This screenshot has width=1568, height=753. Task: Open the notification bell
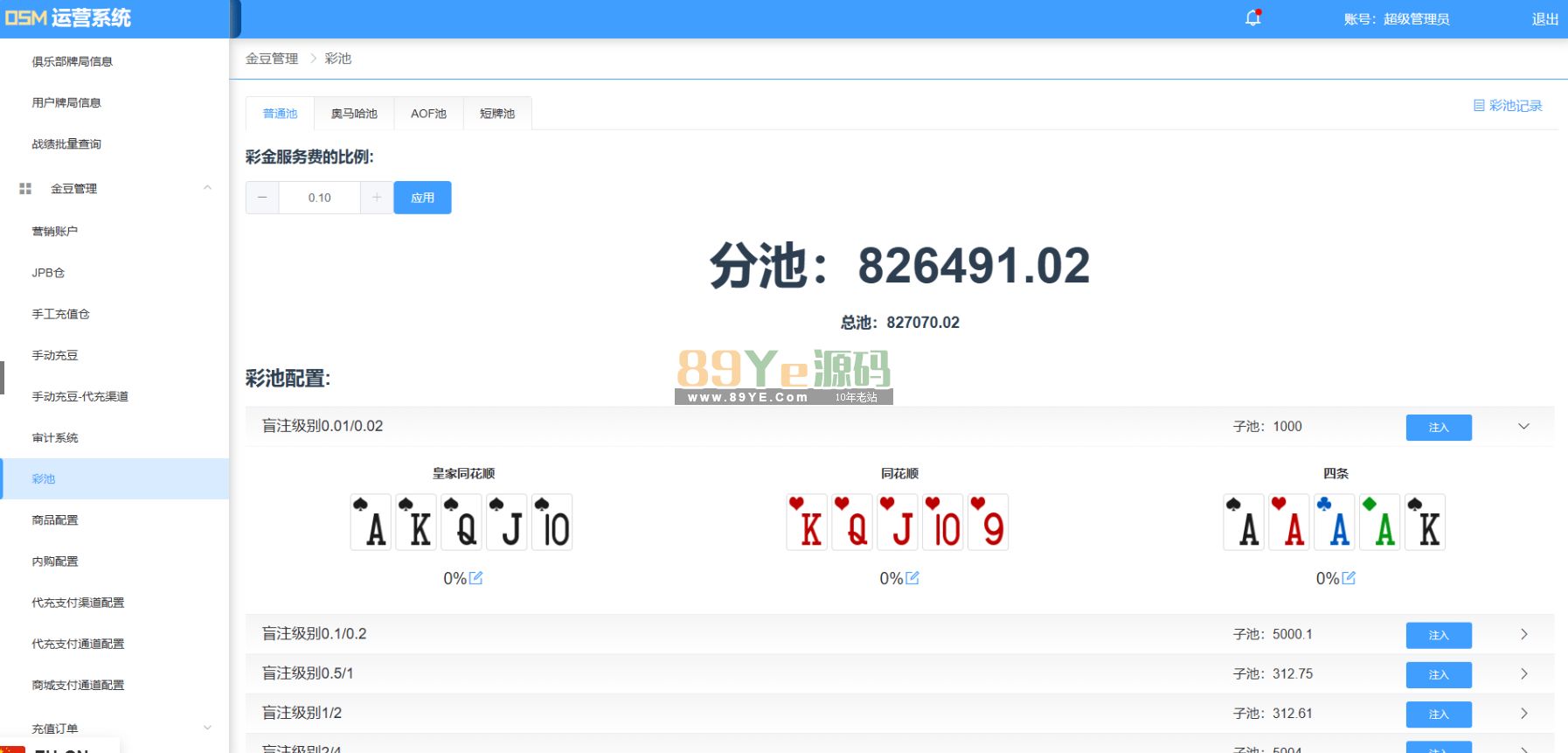pyautogui.click(x=1252, y=18)
